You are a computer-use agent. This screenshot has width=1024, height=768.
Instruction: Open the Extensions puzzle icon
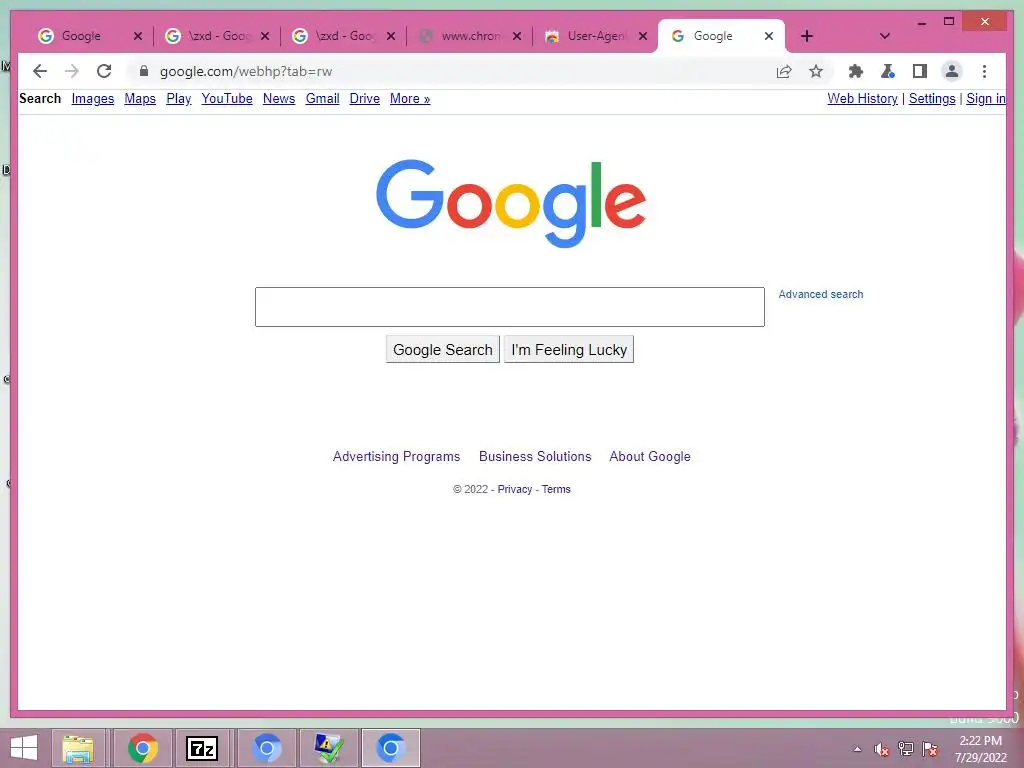[856, 71]
